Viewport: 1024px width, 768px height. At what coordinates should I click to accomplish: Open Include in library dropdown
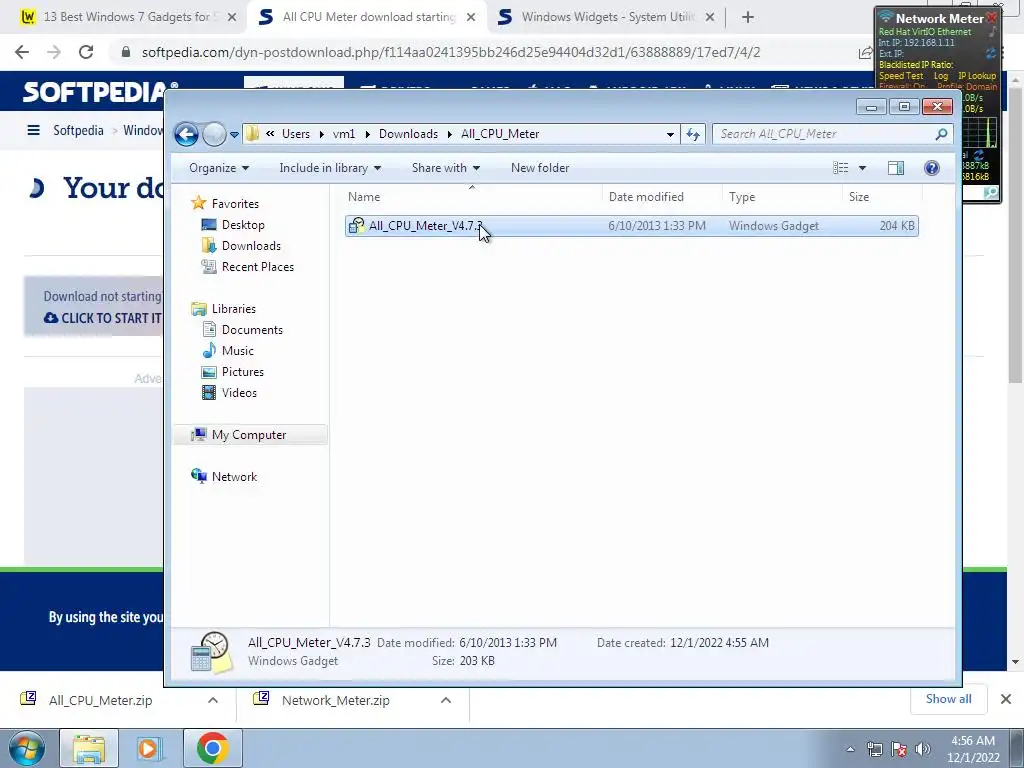[x=330, y=168]
